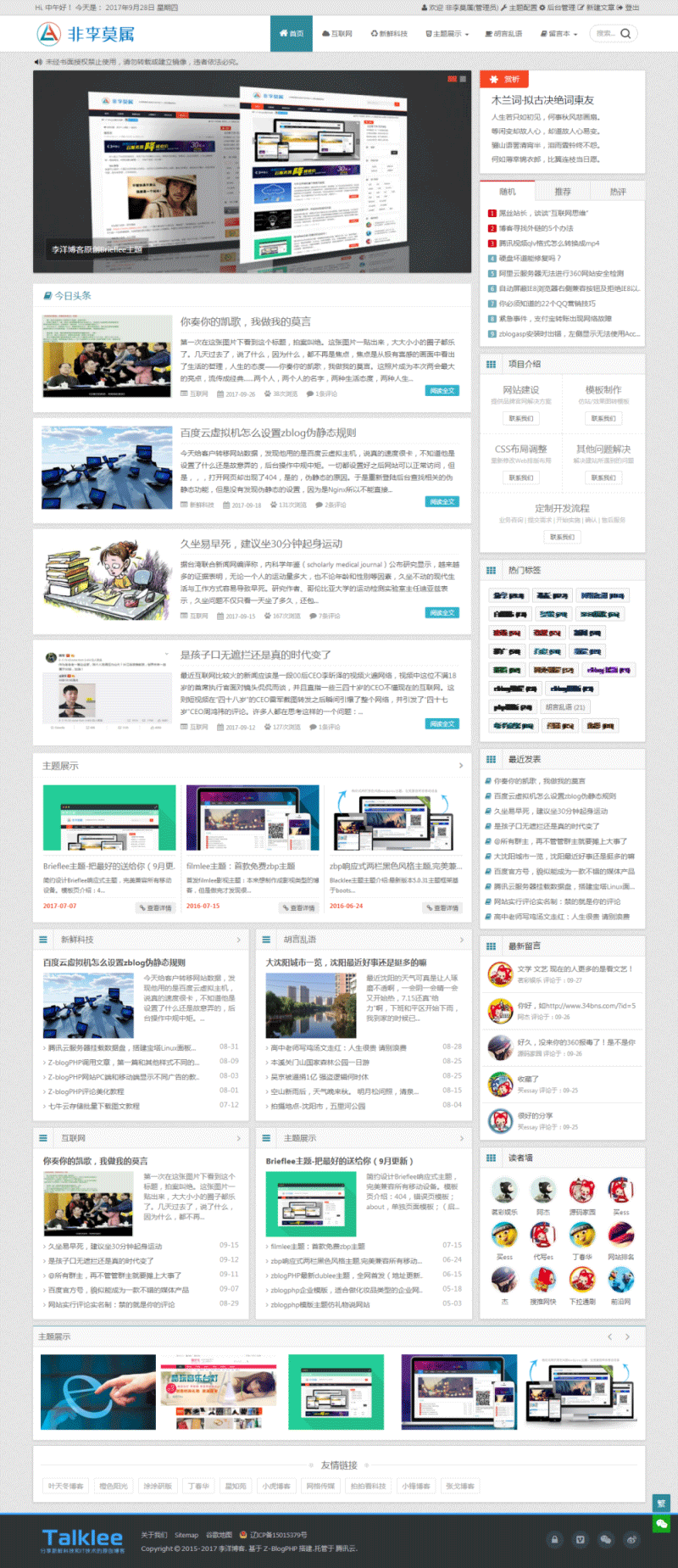Switch to the 热评 sidebar tab
Screen dimensions: 678x1568
tap(618, 192)
